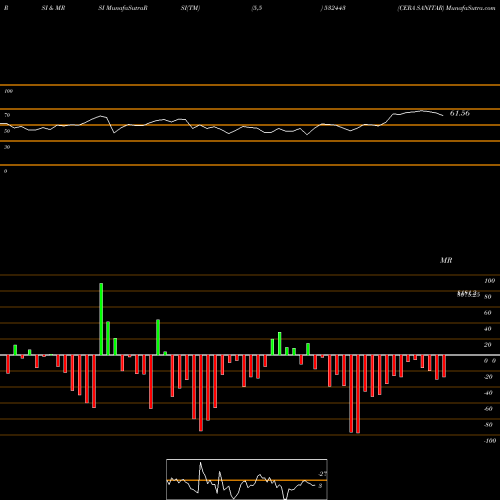Click the RSI axis label 0 on the left
The height and width of the screenshot is (500, 500).
[x=5, y=171]
